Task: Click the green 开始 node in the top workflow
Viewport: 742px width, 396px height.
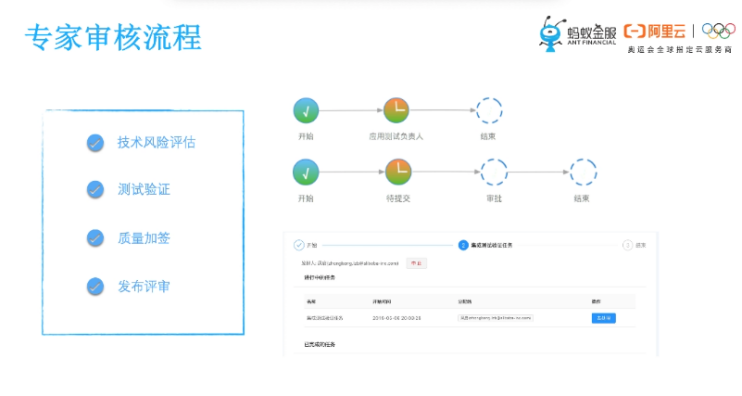Action: point(306,111)
